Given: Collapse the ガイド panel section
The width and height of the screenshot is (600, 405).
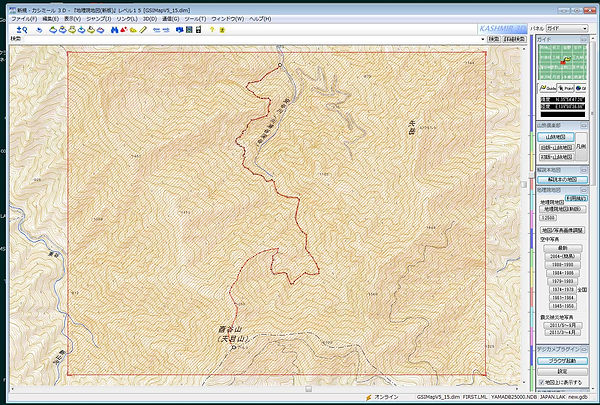Looking at the screenshot, I should click(583, 39).
